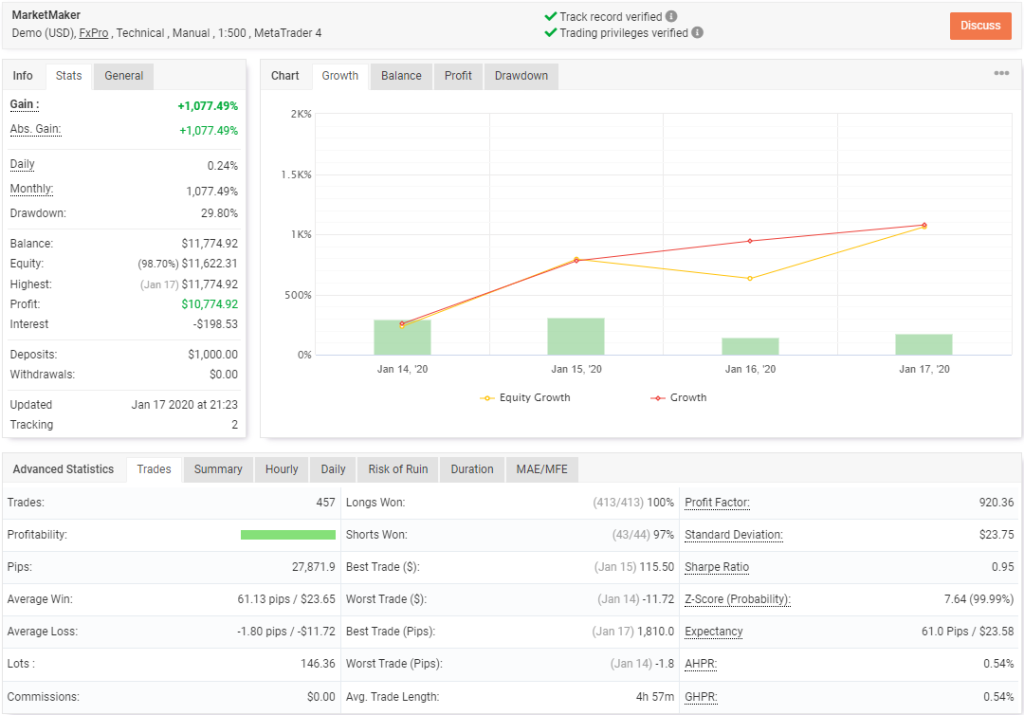The image size is (1024, 715).
Task: Click the Monthly label in Info panel
Action: [x=31, y=189]
